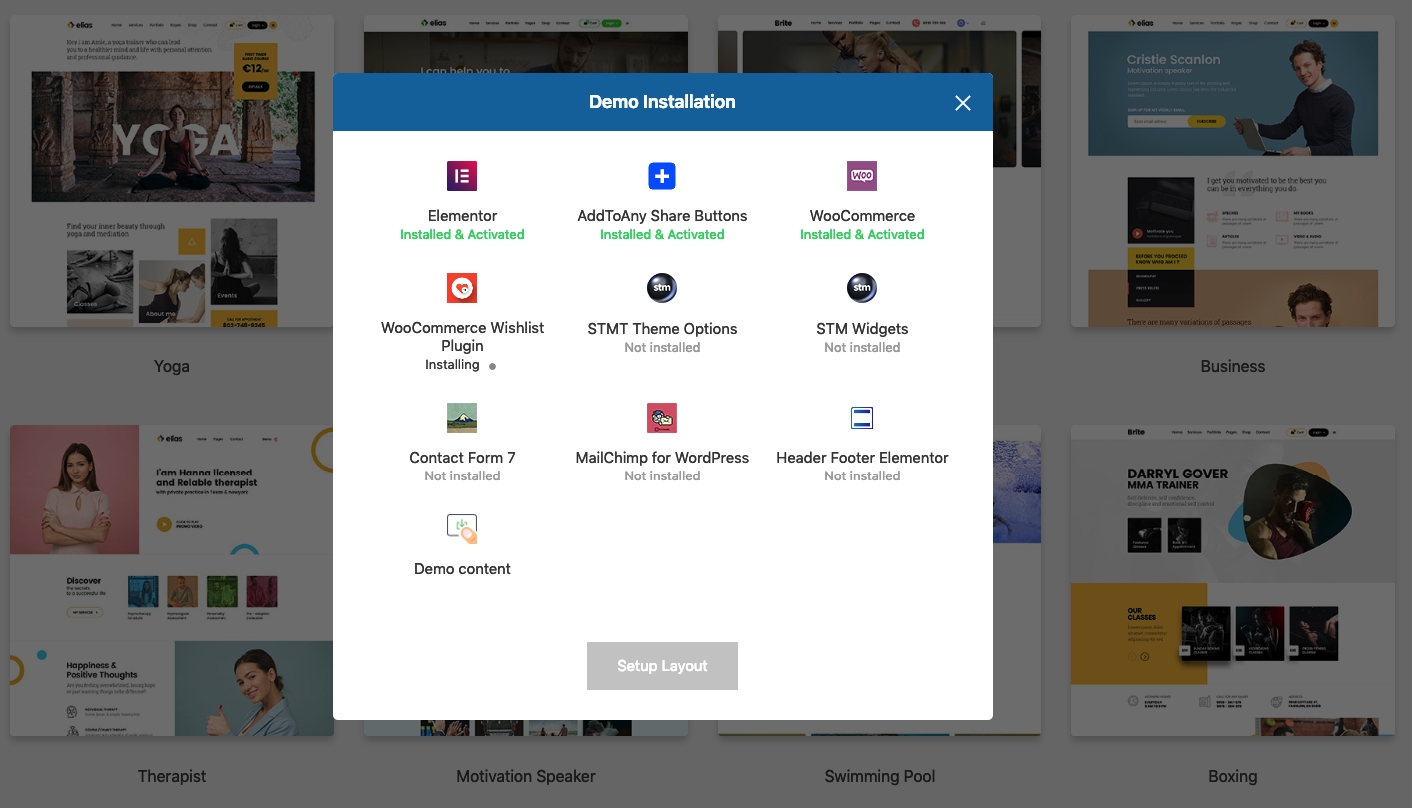Choose the Boxing demo preview
Screen dimensions: 1412x808
tap(1232, 580)
